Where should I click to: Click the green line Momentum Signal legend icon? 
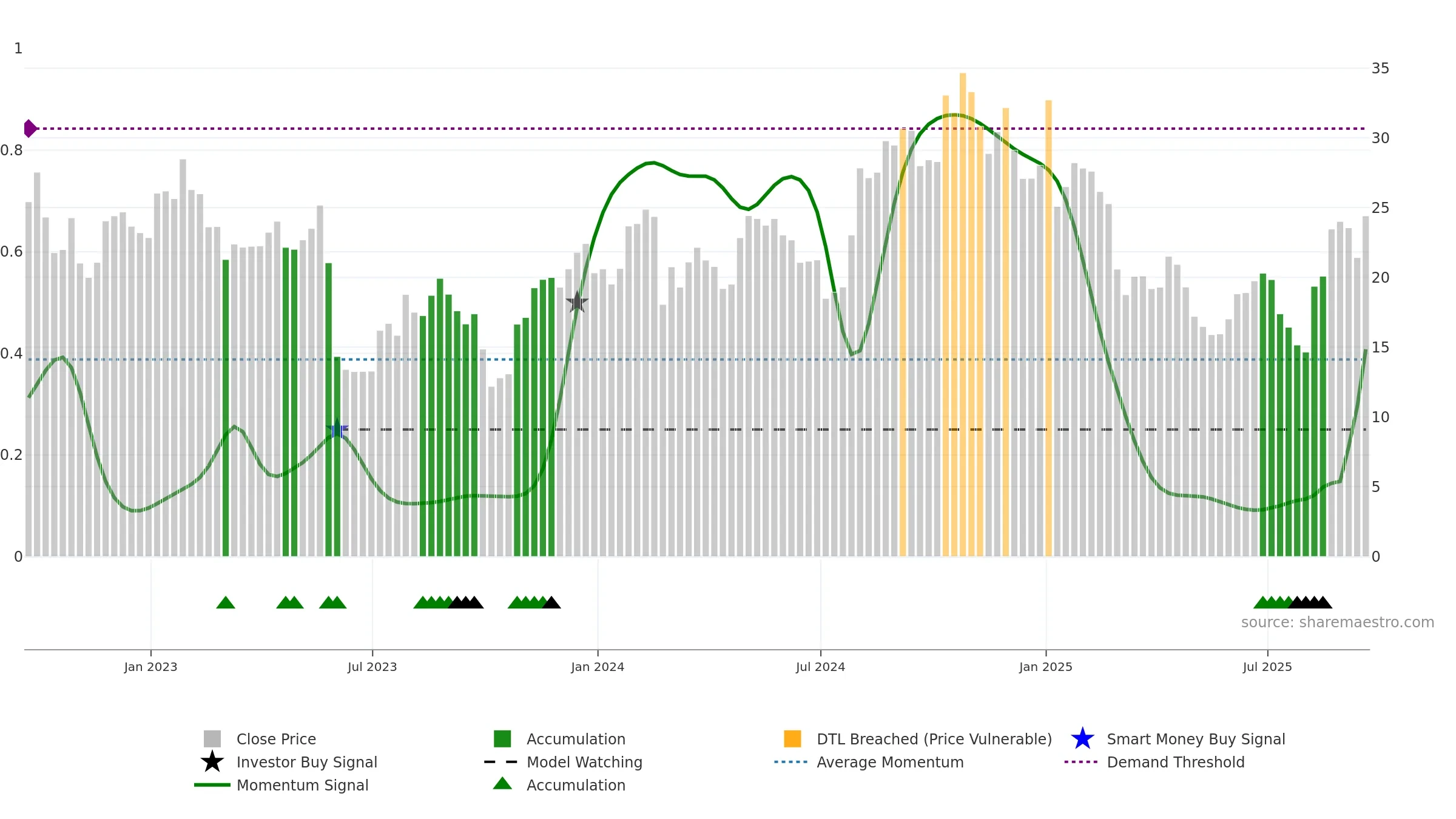coord(212,784)
